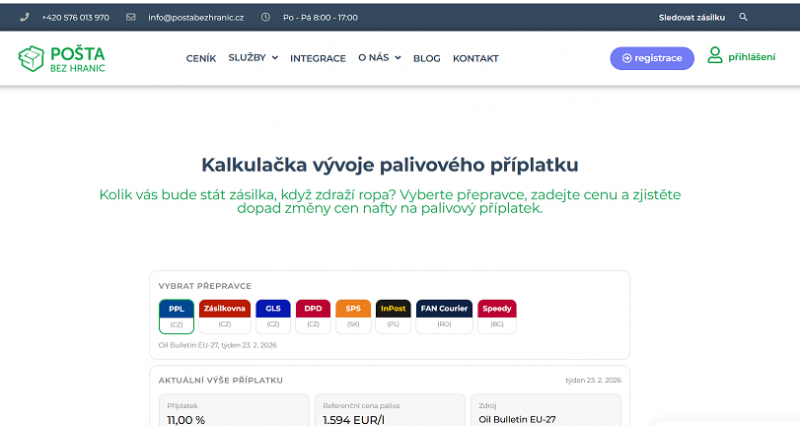Click the registrace button

coord(652,58)
